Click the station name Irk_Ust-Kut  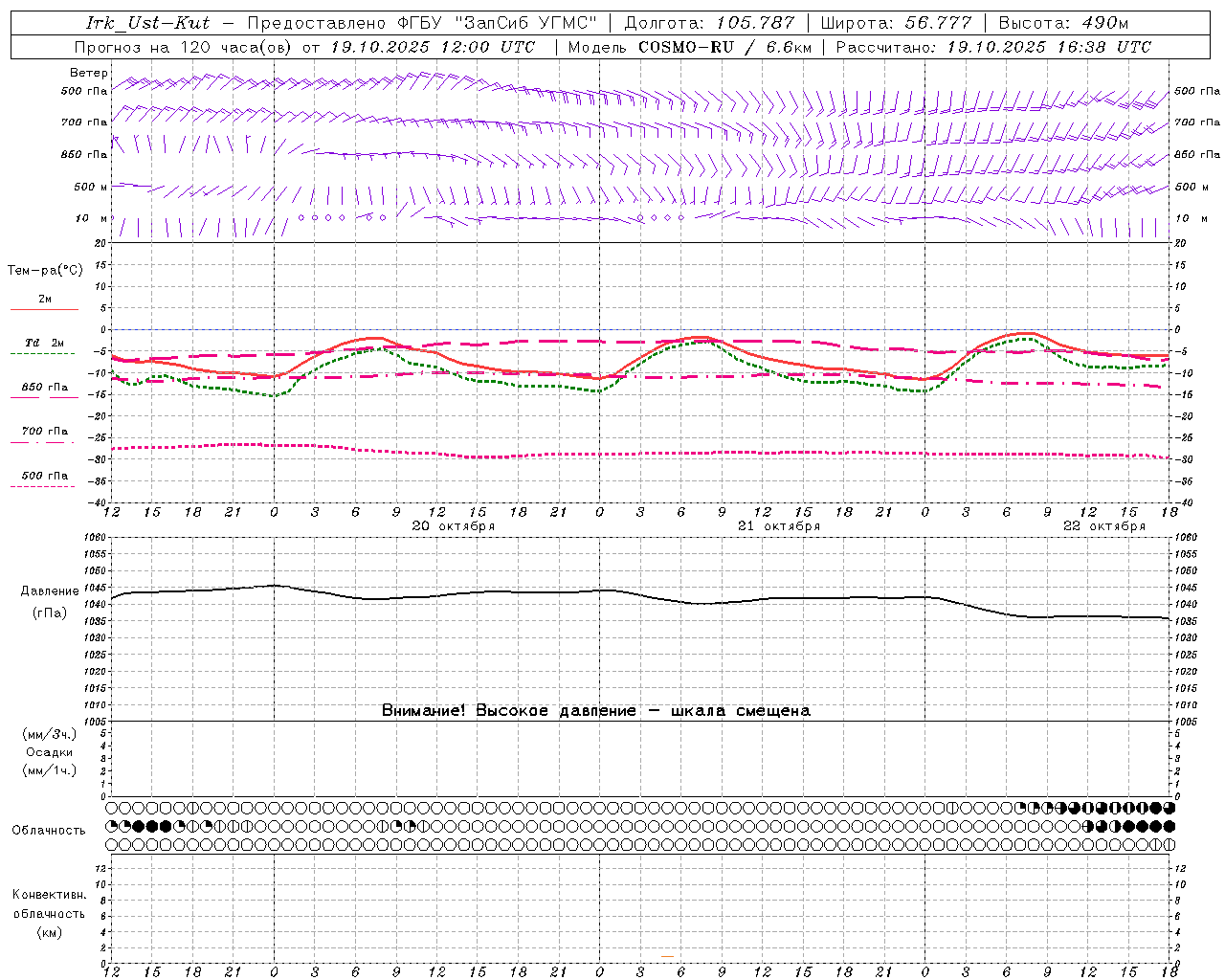pyautogui.click(x=147, y=23)
